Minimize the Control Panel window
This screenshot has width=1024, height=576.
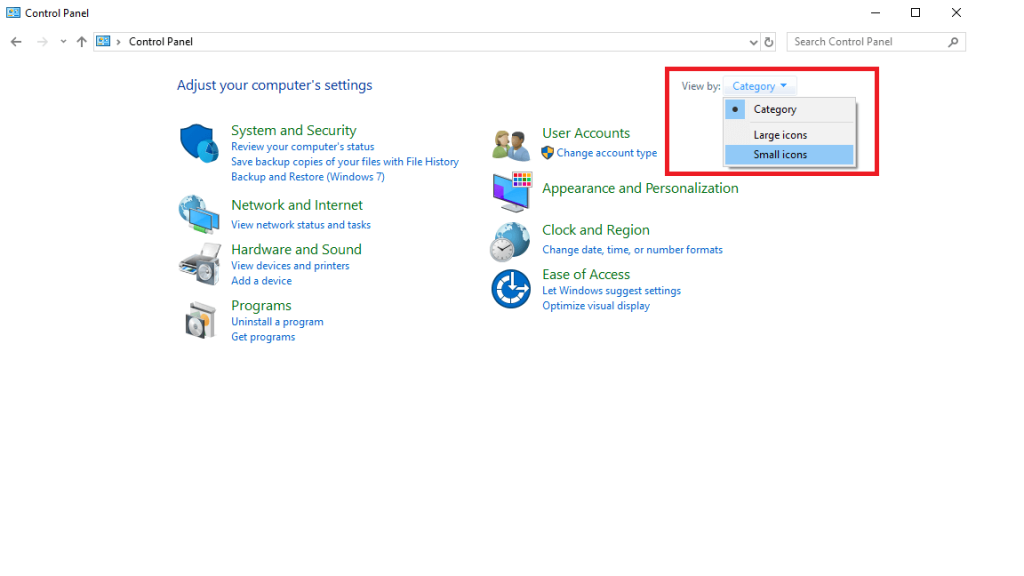pos(875,12)
